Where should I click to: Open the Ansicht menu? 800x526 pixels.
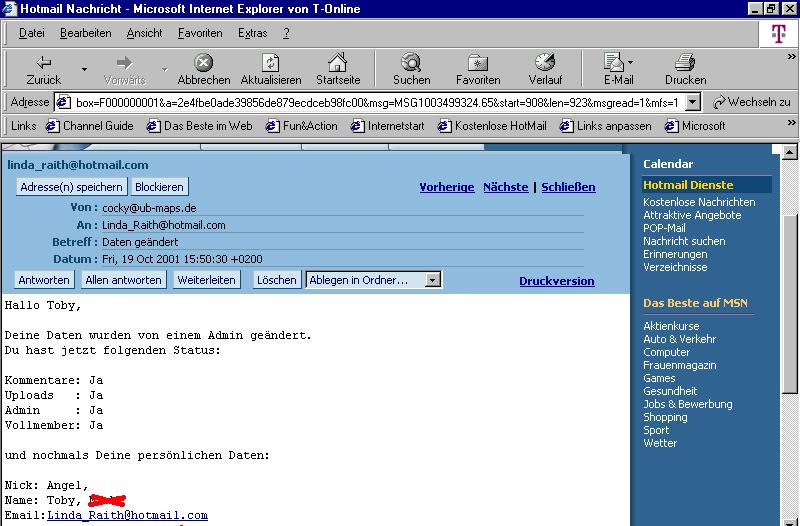click(144, 33)
